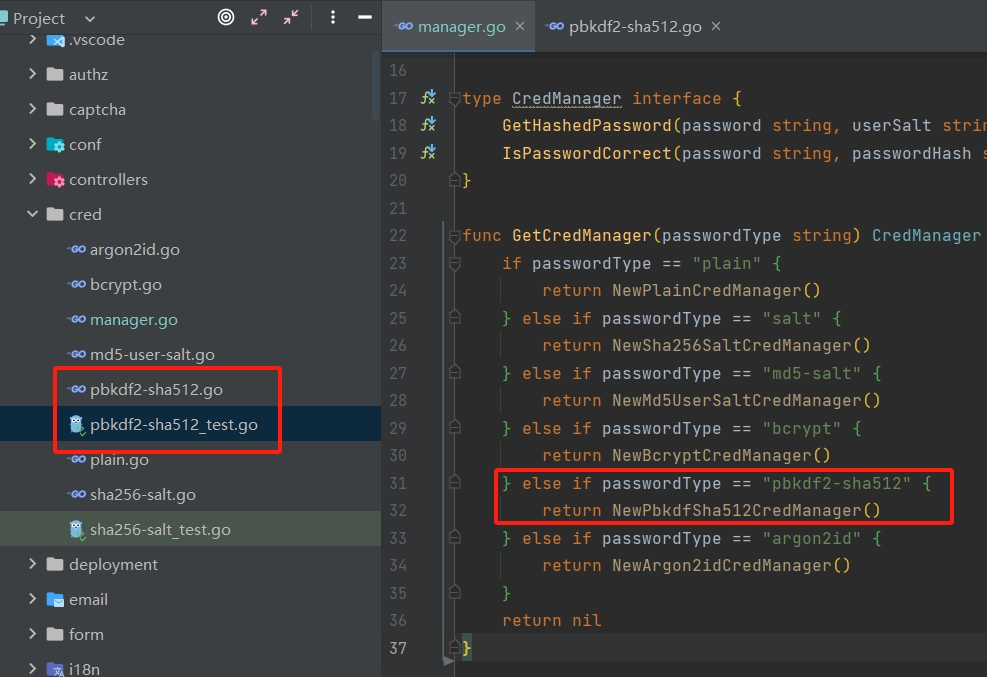Close the pbkdf2-sha512.go editor tab
The width and height of the screenshot is (987, 677).
[x=716, y=26]
